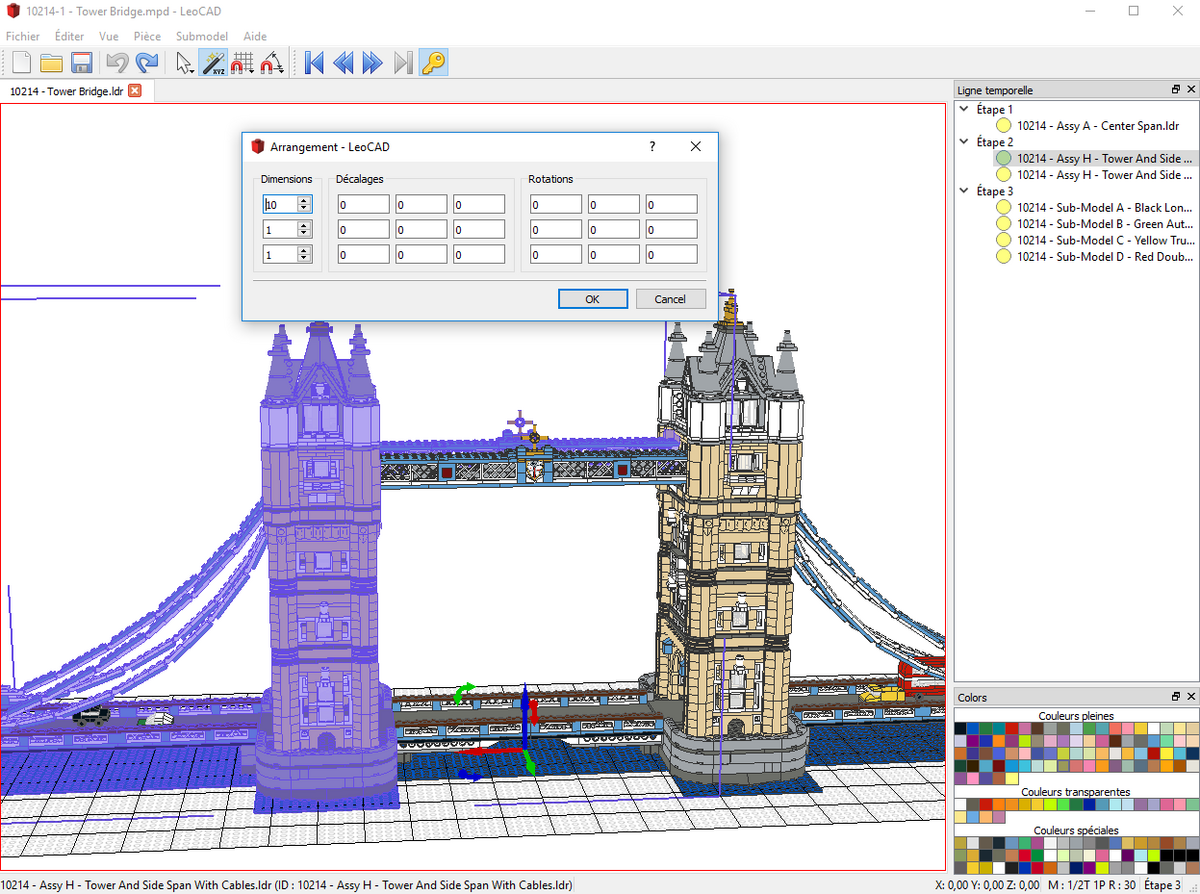Screen dimensions: 1200x894
Task: Click the second Dimensions spinner arrows
Action: tap(304, 229)
